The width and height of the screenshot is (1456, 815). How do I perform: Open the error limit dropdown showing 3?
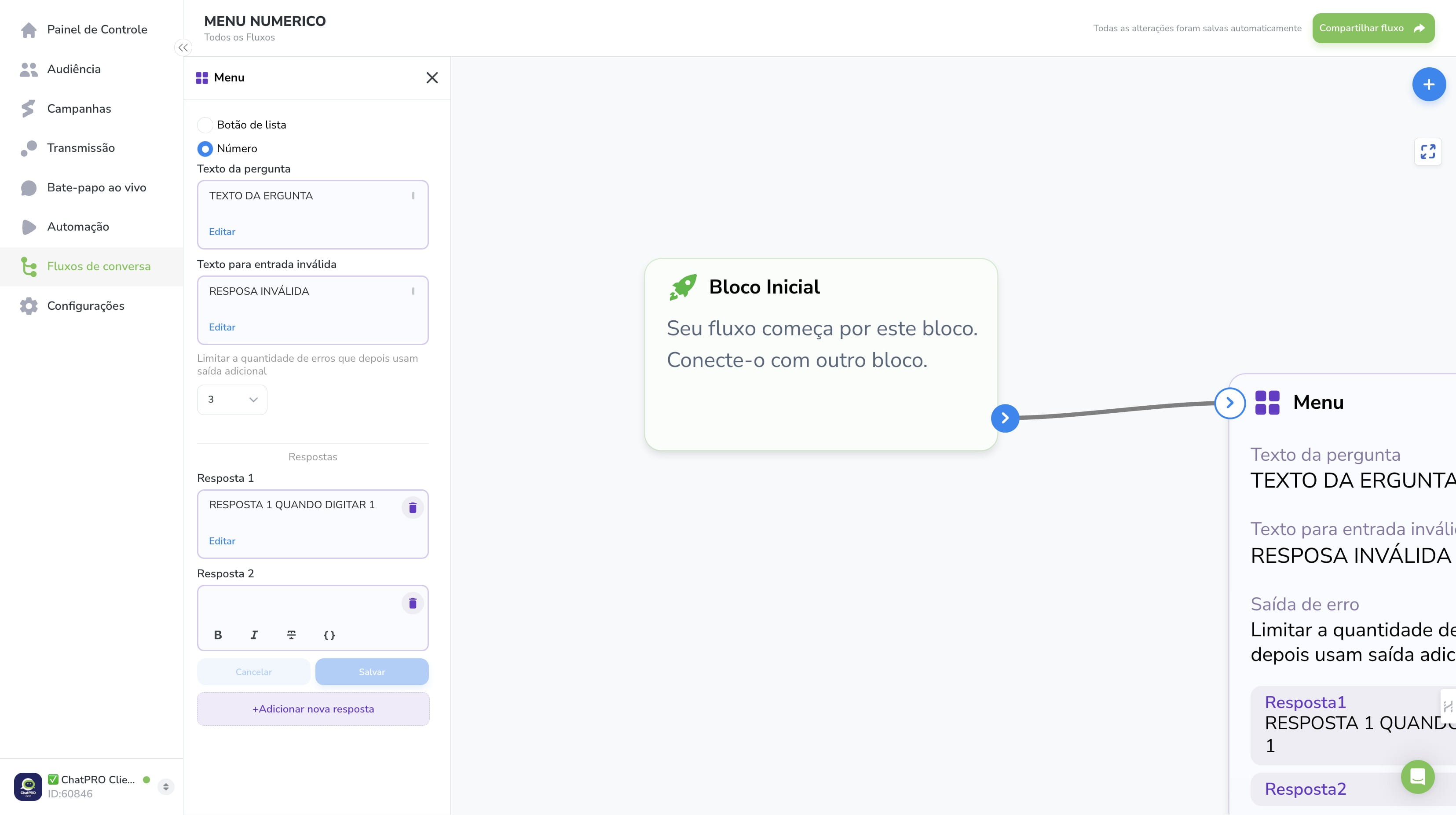(x=232, y=400)
